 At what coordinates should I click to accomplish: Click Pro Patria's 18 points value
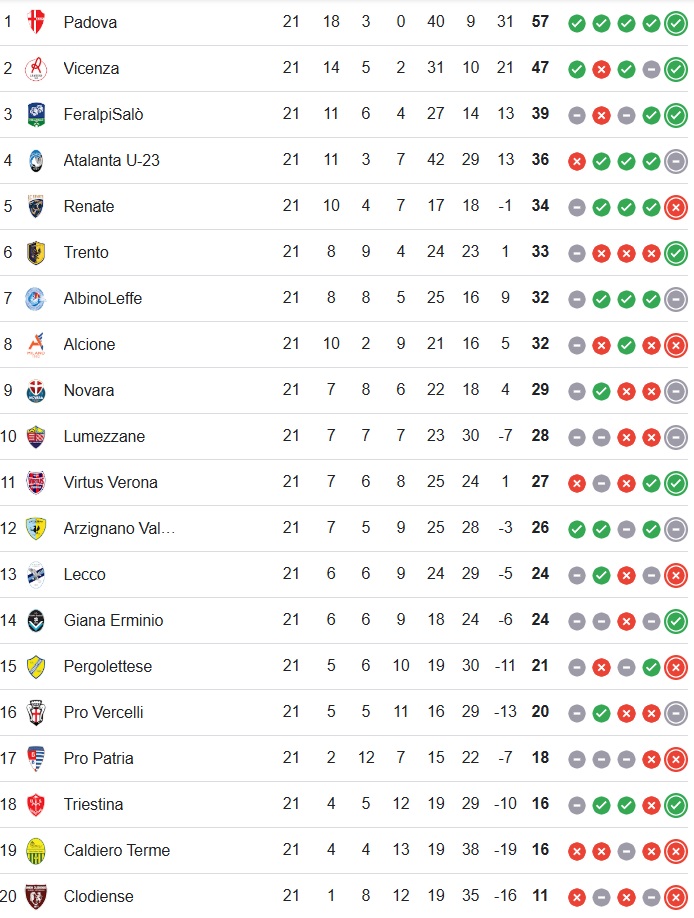click(x=540, y=758)
